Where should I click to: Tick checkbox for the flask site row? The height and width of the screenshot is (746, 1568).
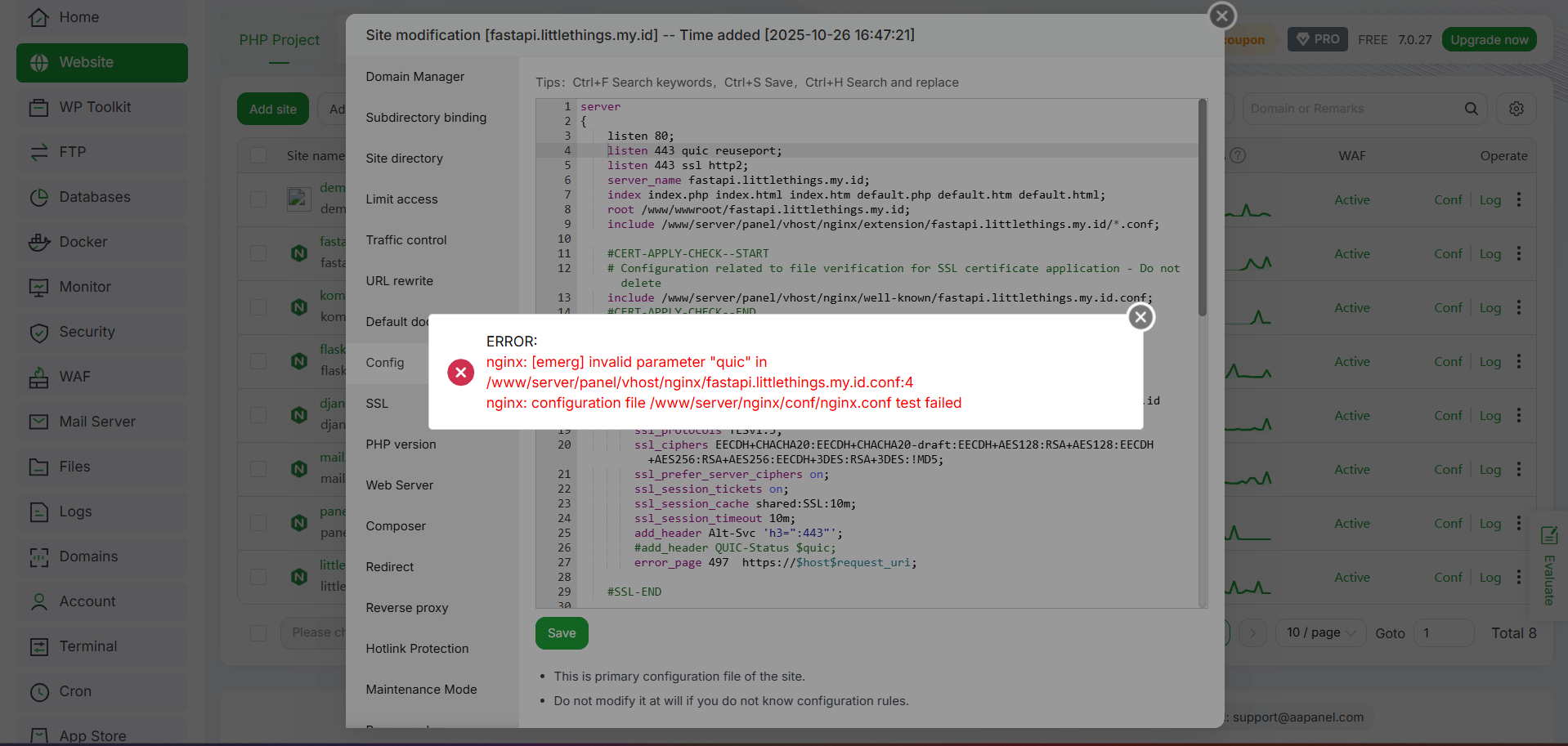[x=258, y=361]
